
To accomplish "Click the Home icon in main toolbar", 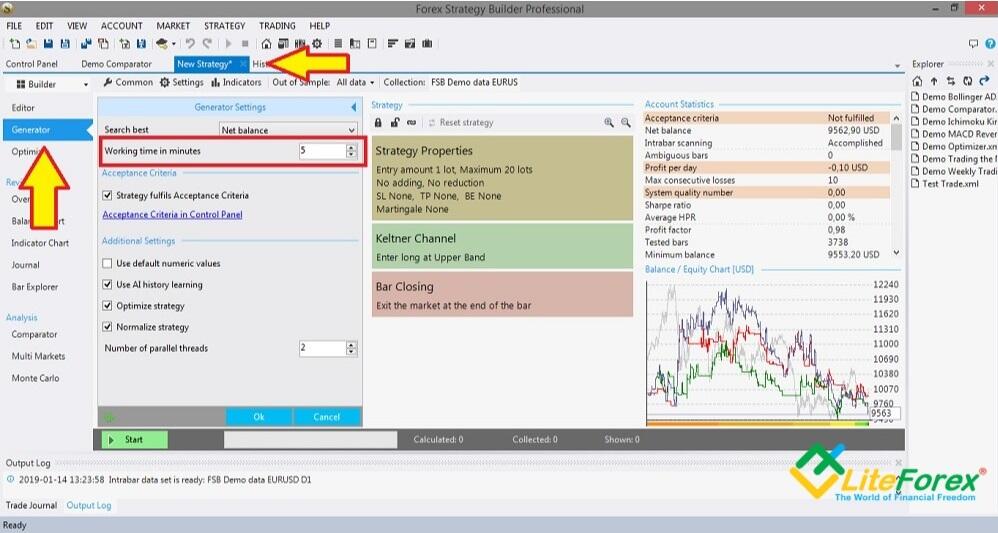I will (266, 44).
